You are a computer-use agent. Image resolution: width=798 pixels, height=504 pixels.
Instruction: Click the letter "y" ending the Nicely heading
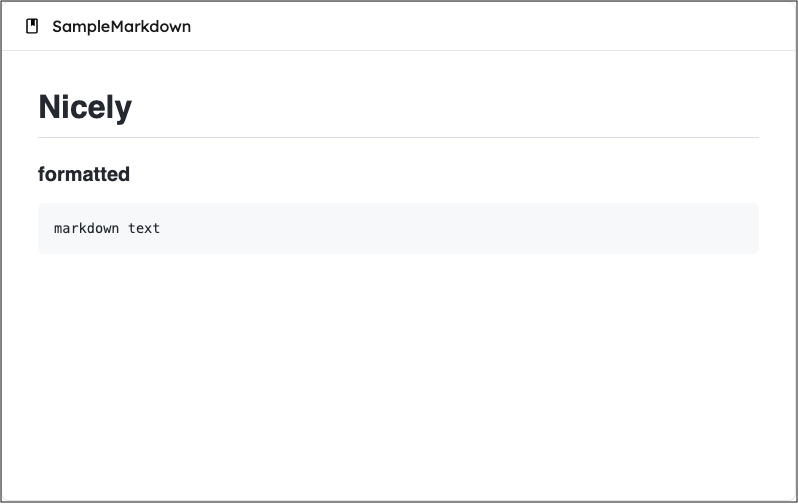123,108
